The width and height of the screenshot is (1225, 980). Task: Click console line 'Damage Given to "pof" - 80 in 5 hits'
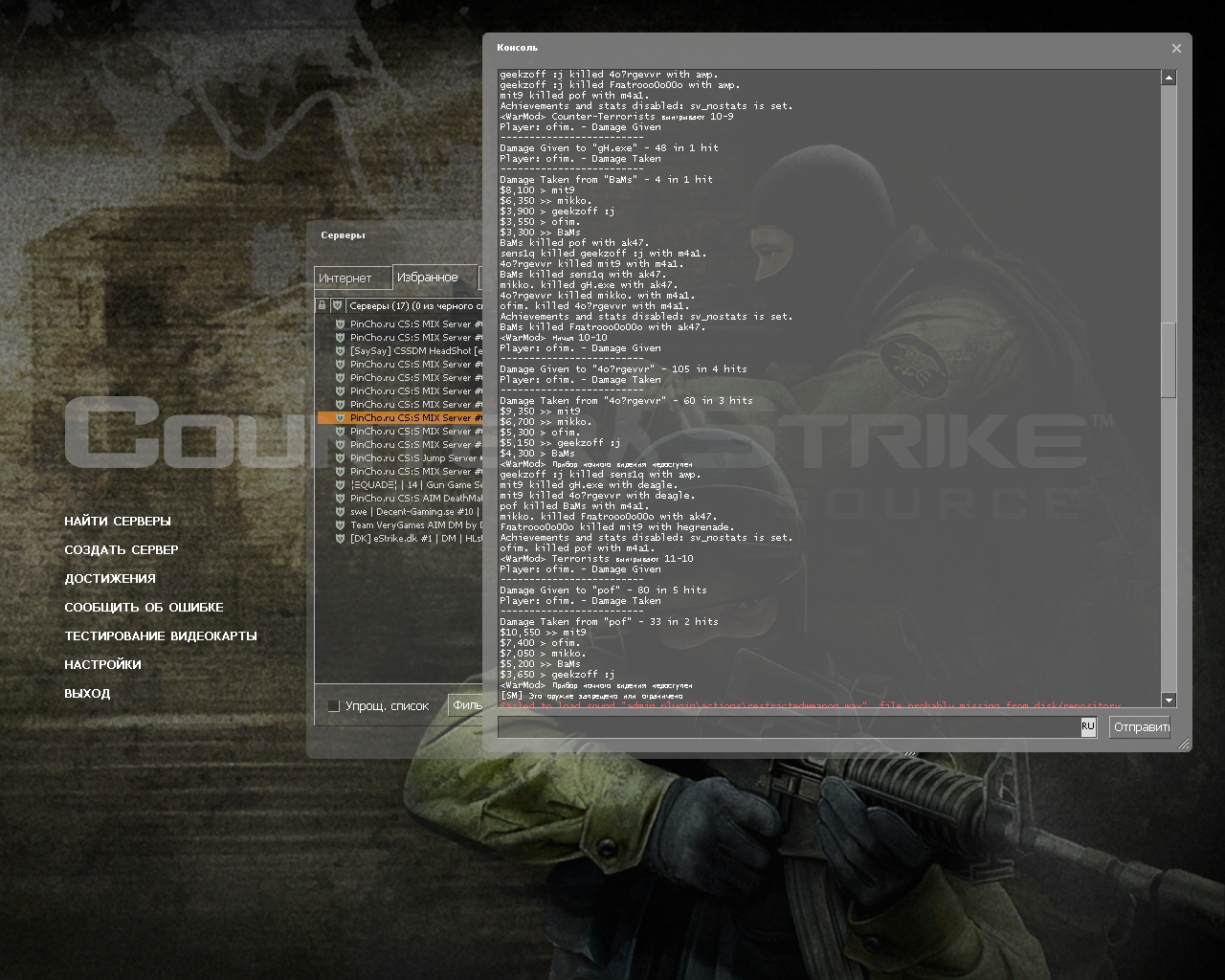603,590
